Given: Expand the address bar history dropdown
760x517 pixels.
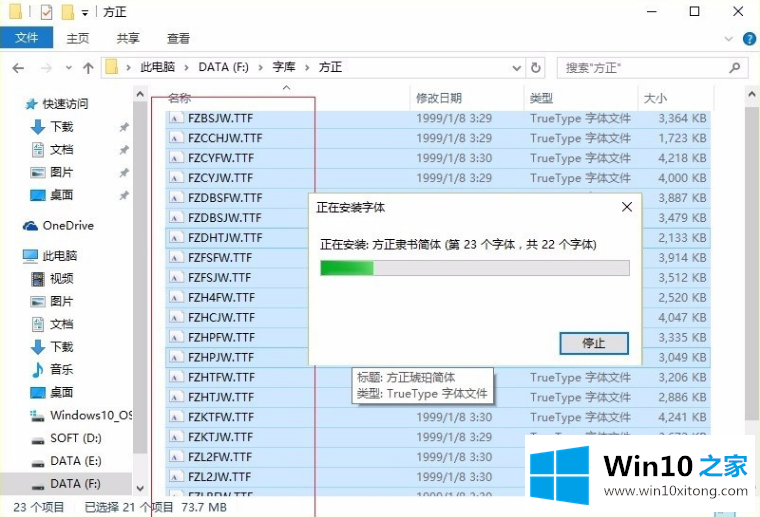Looking at the screenshot, I should 517,68.
